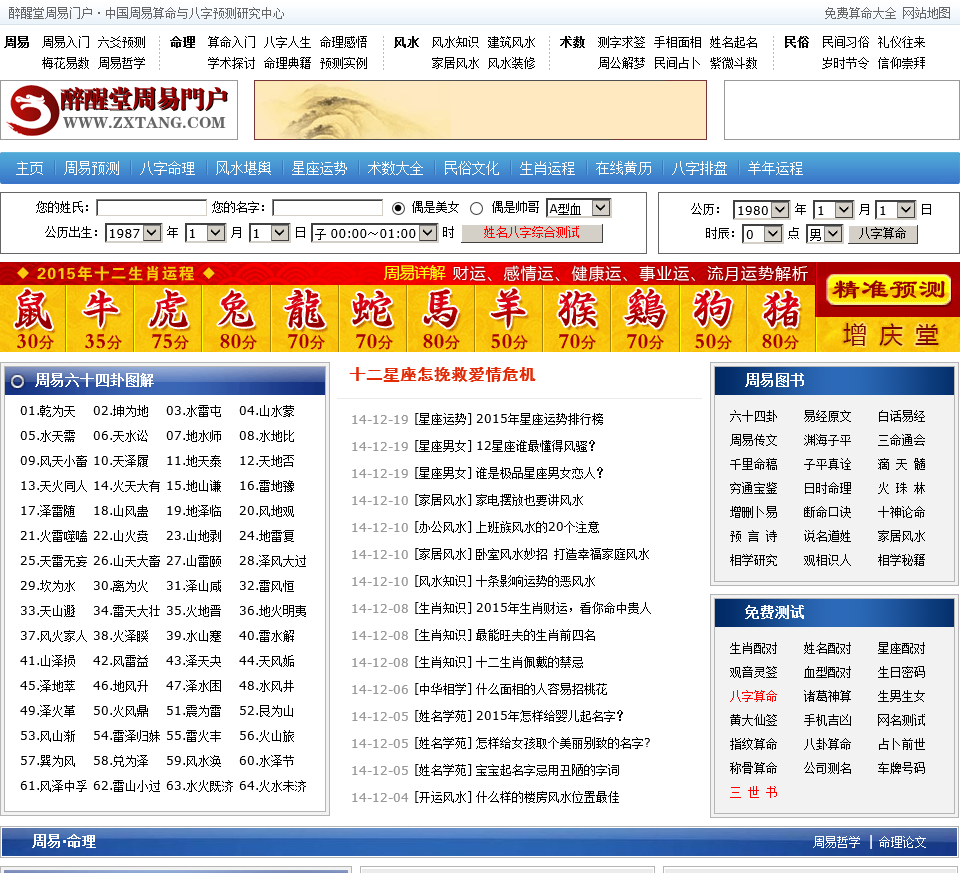Click the 精准预测 banner image
Screen dimensions: 960x873
[887, 291]
